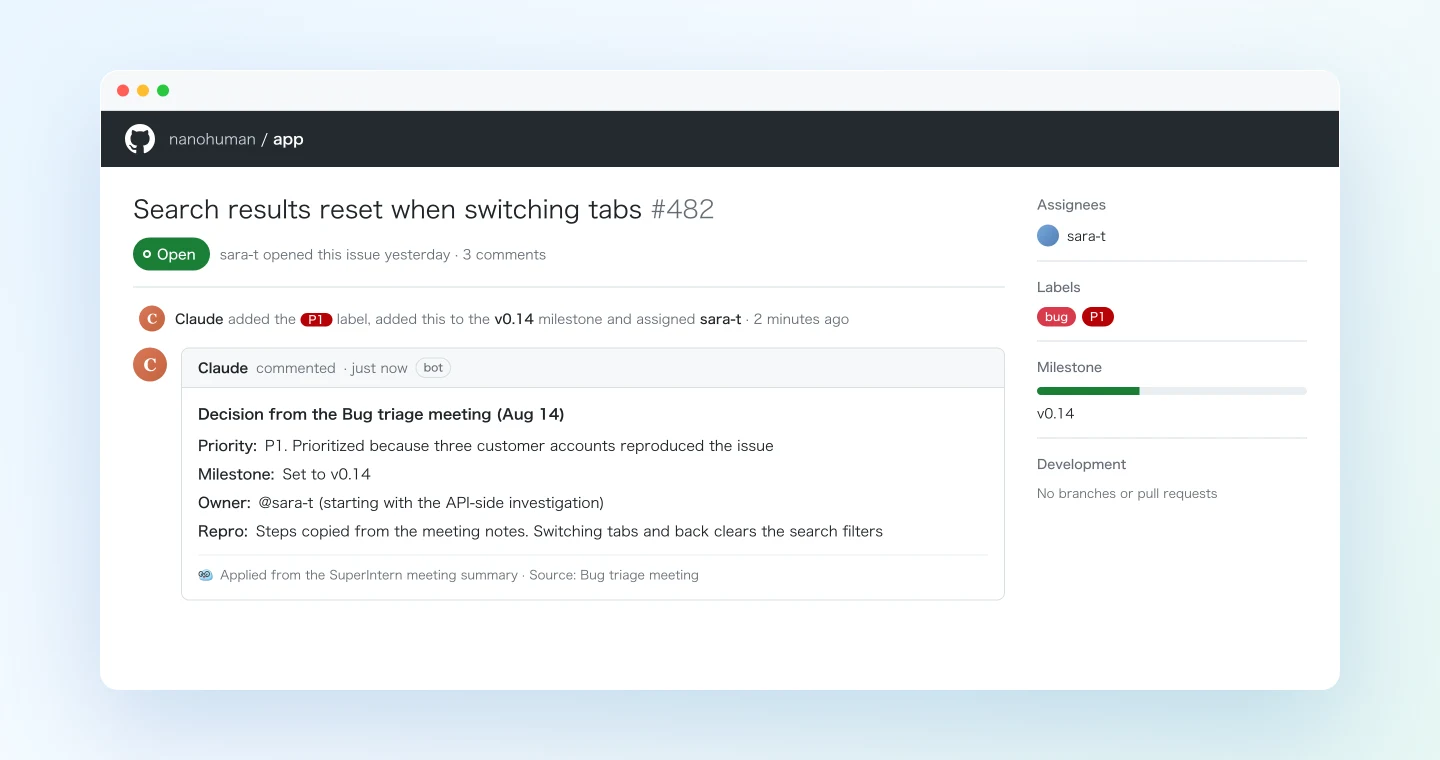Click Claude avatar beside the comment

point(150,365)
